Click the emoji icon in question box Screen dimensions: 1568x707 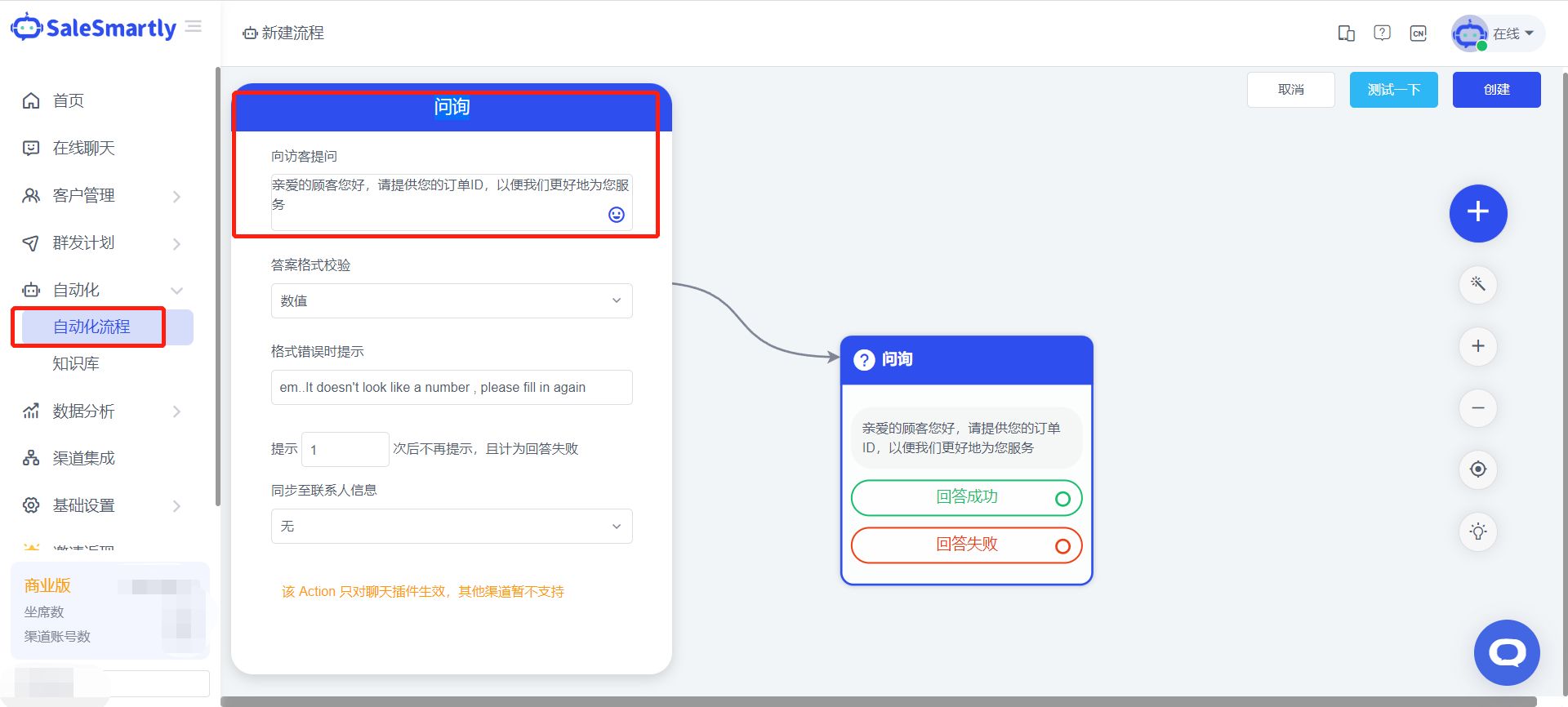point(617,214)
